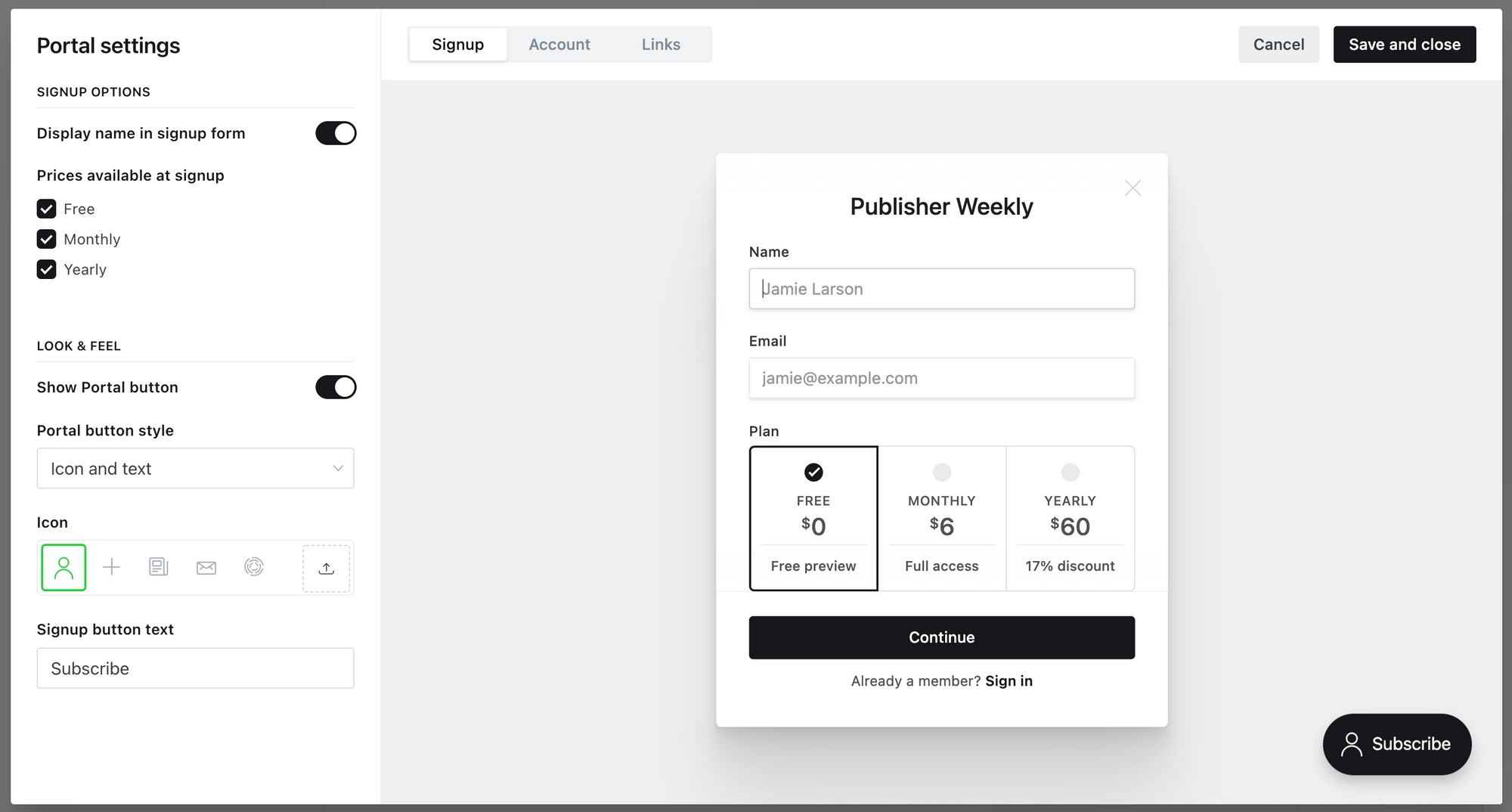The height and width of the screenshot is (812, 1512).
Task: Select the envelope portal icon
Action: coord(206,567)
